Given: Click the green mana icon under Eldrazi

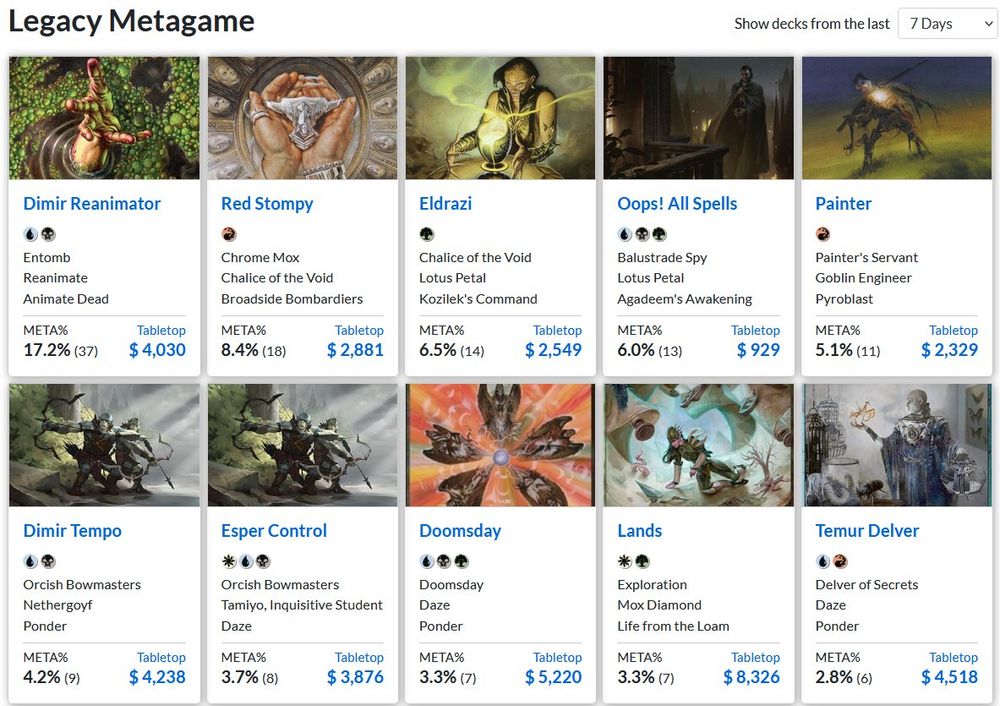Looking at the screenshot, I should [x=426, y=235].
